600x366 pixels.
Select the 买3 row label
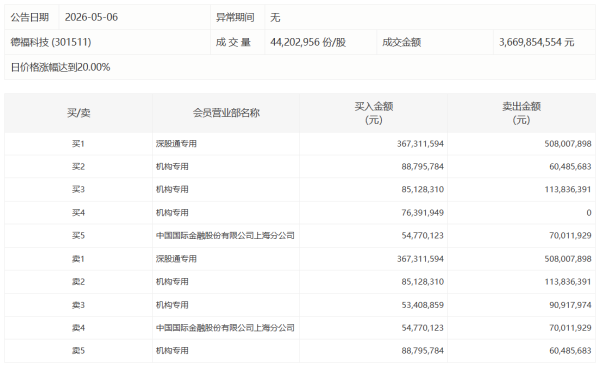point(78,190)
